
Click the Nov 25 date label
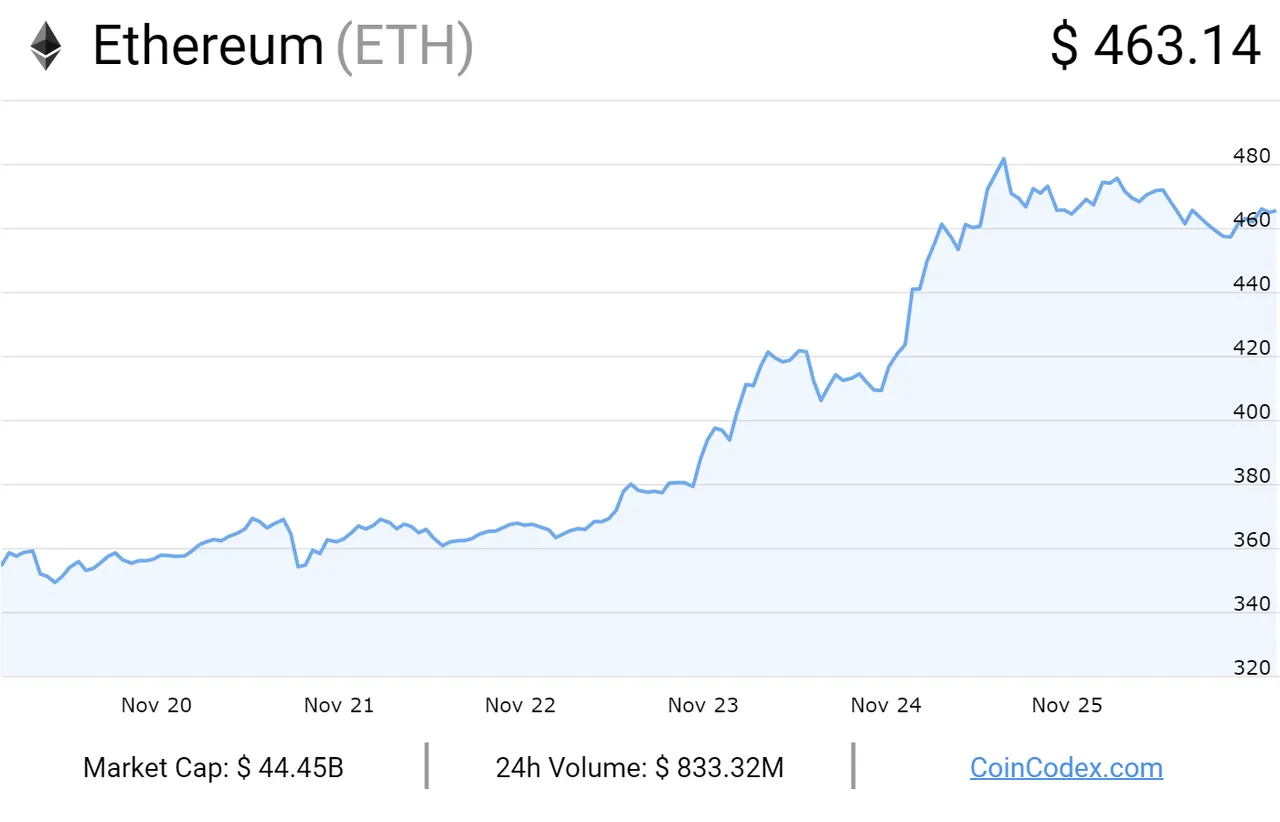(x=1067, y=705)
